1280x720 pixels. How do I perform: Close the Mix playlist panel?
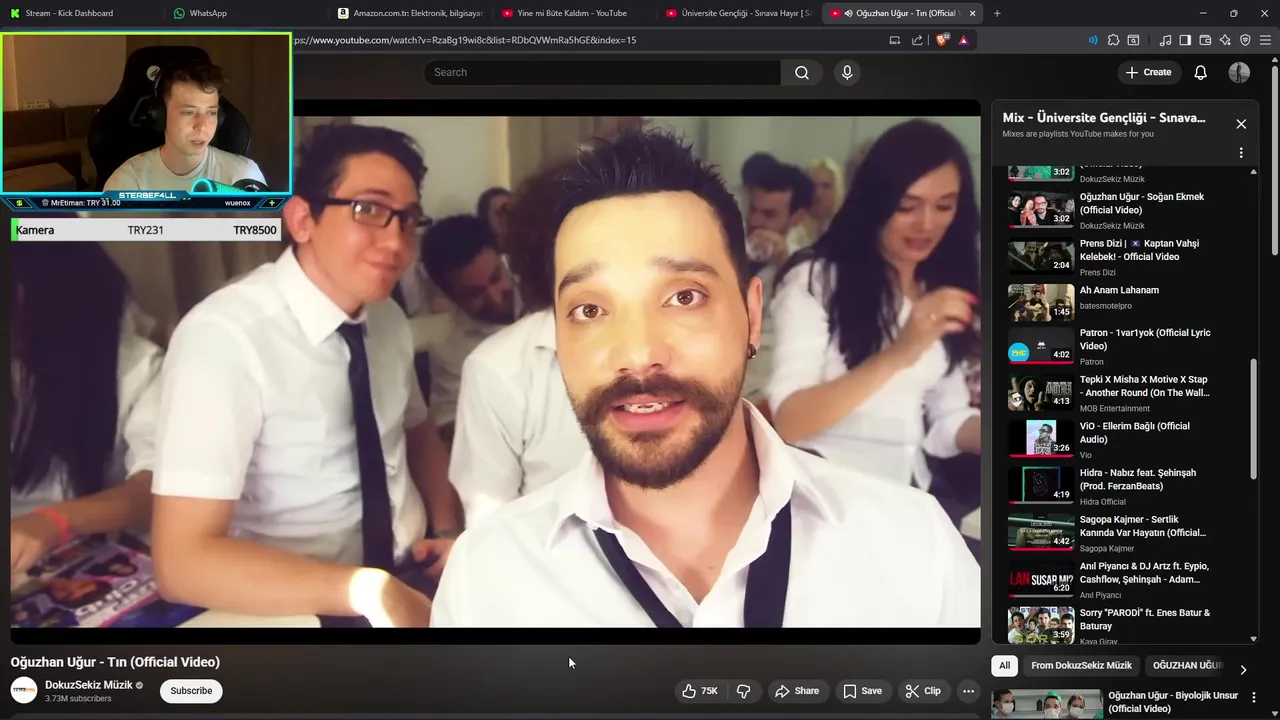[1241, 124]
